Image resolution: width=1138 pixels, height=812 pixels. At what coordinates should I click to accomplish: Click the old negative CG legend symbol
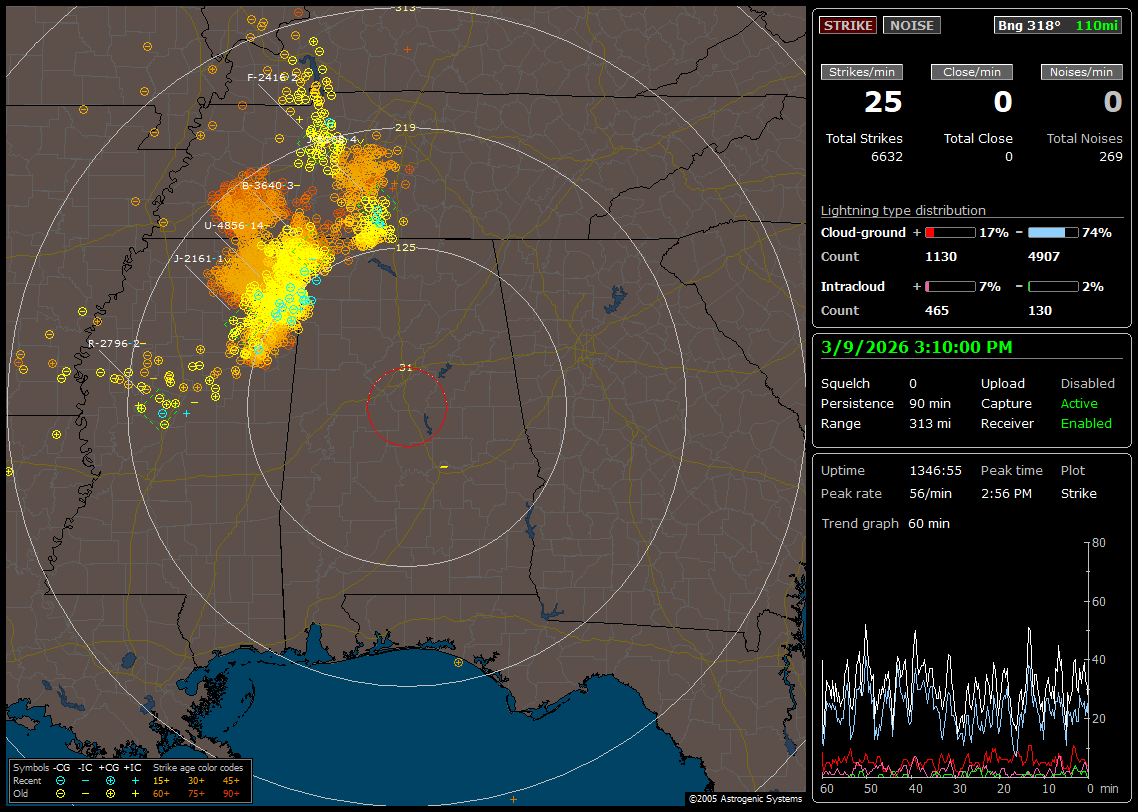[x=60, y=793]
